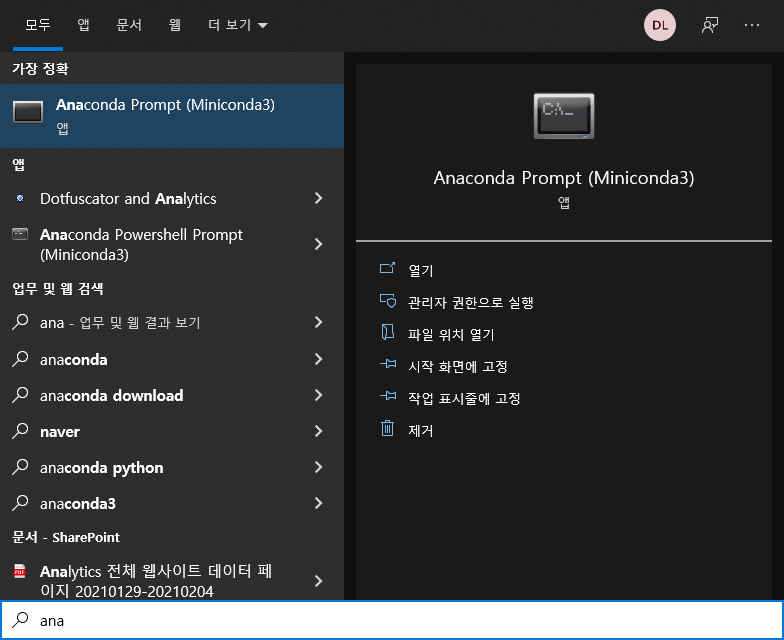Open the feedback person icon
This screenshot has width=784, height=640.
click(x=710, y=25)
